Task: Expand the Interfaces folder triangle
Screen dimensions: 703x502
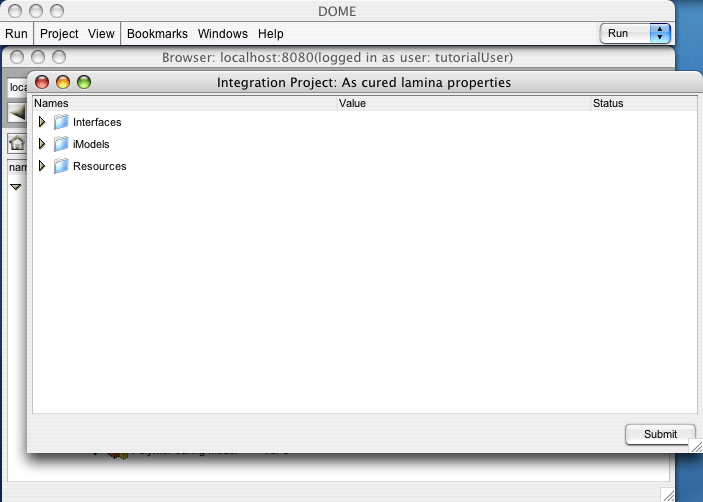Action: pyautogui.click(x=42, y=122)
